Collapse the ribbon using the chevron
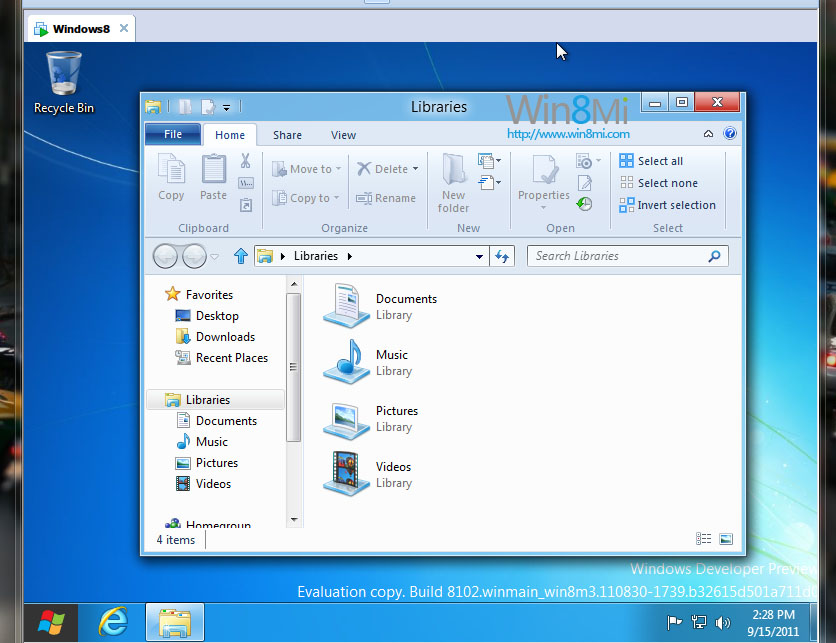Image resolution: width=836 pixels, height=643 pixels. 709,134
